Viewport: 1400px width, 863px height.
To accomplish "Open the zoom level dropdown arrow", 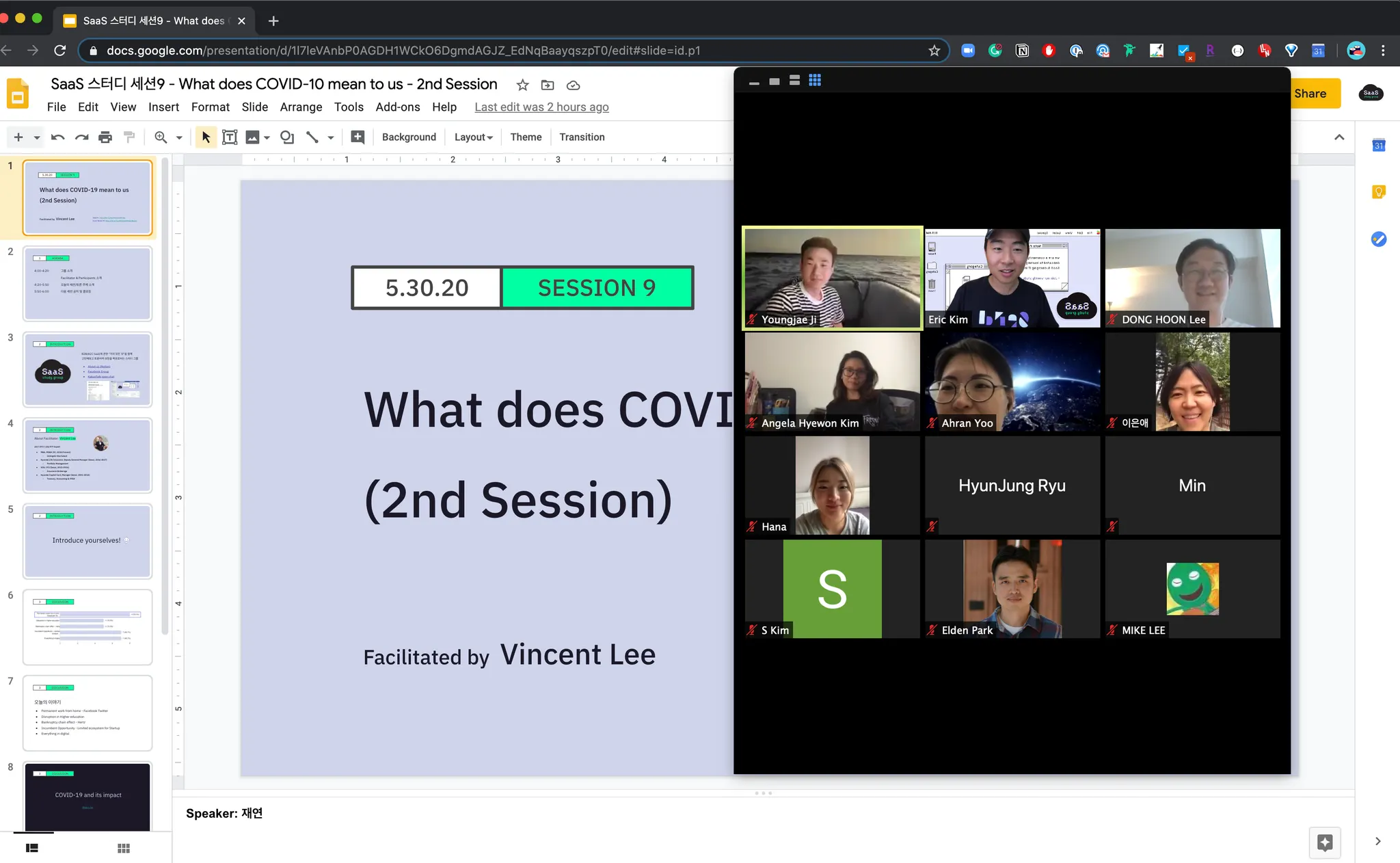I will 179,137.
